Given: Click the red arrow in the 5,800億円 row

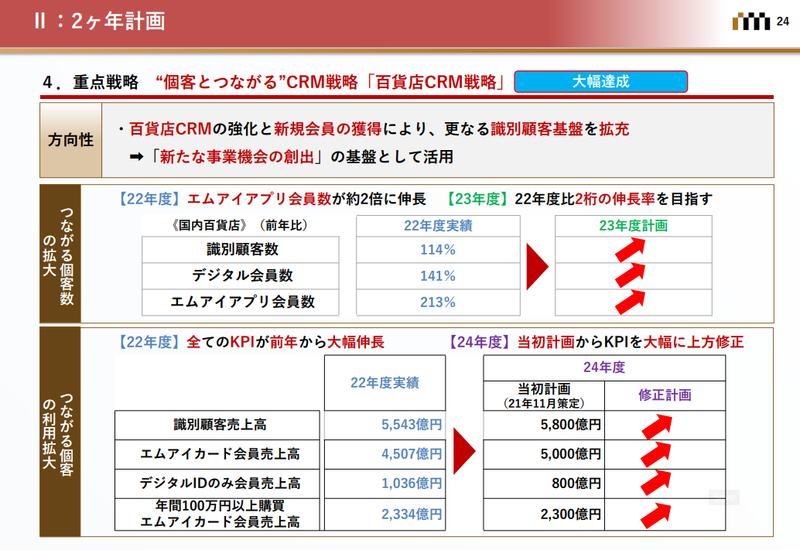Looking at the screenshot, I should click(x=657, y=427).
